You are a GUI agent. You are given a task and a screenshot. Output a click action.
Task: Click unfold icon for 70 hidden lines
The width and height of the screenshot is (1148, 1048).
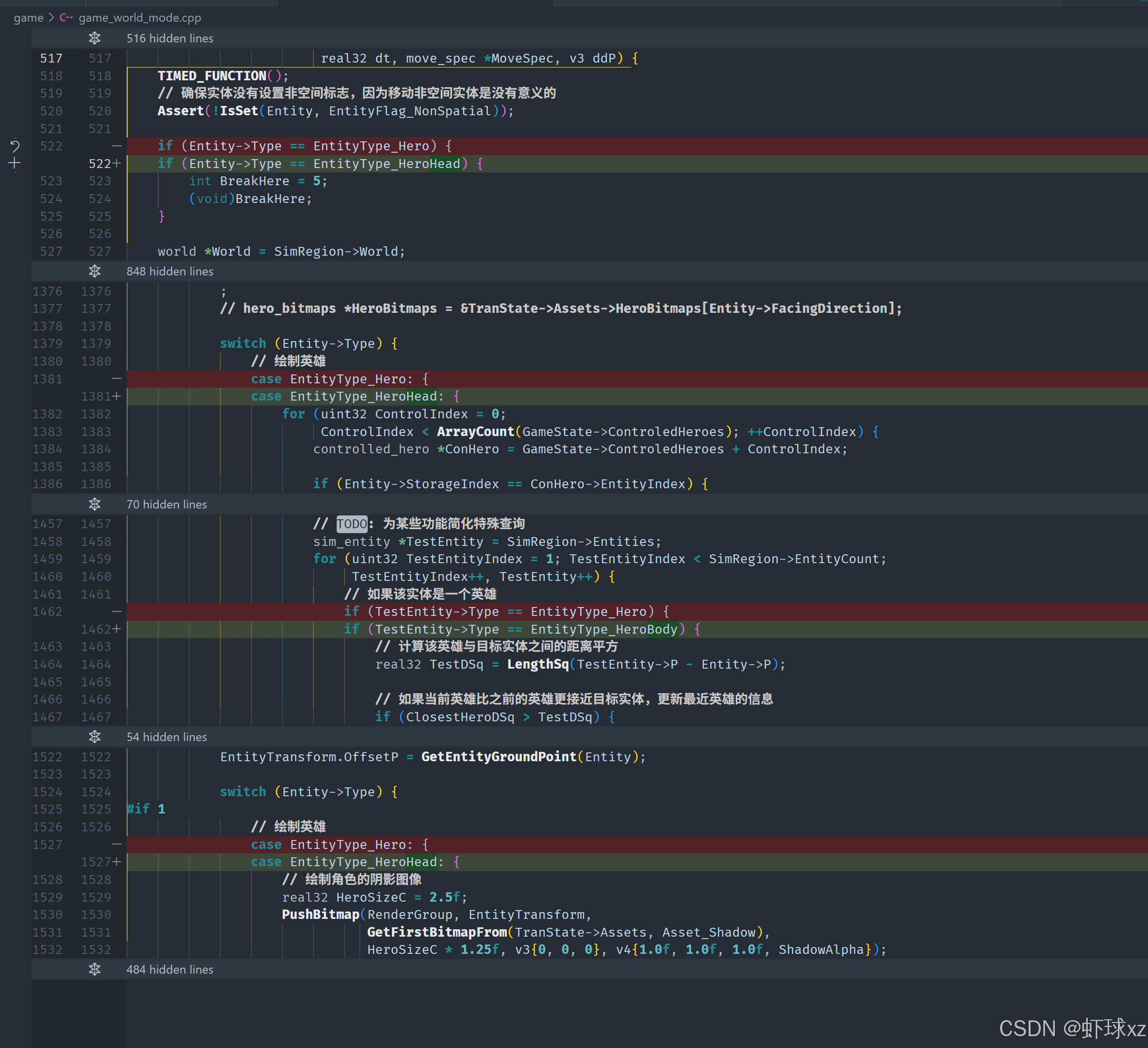(x=95, y=505)
